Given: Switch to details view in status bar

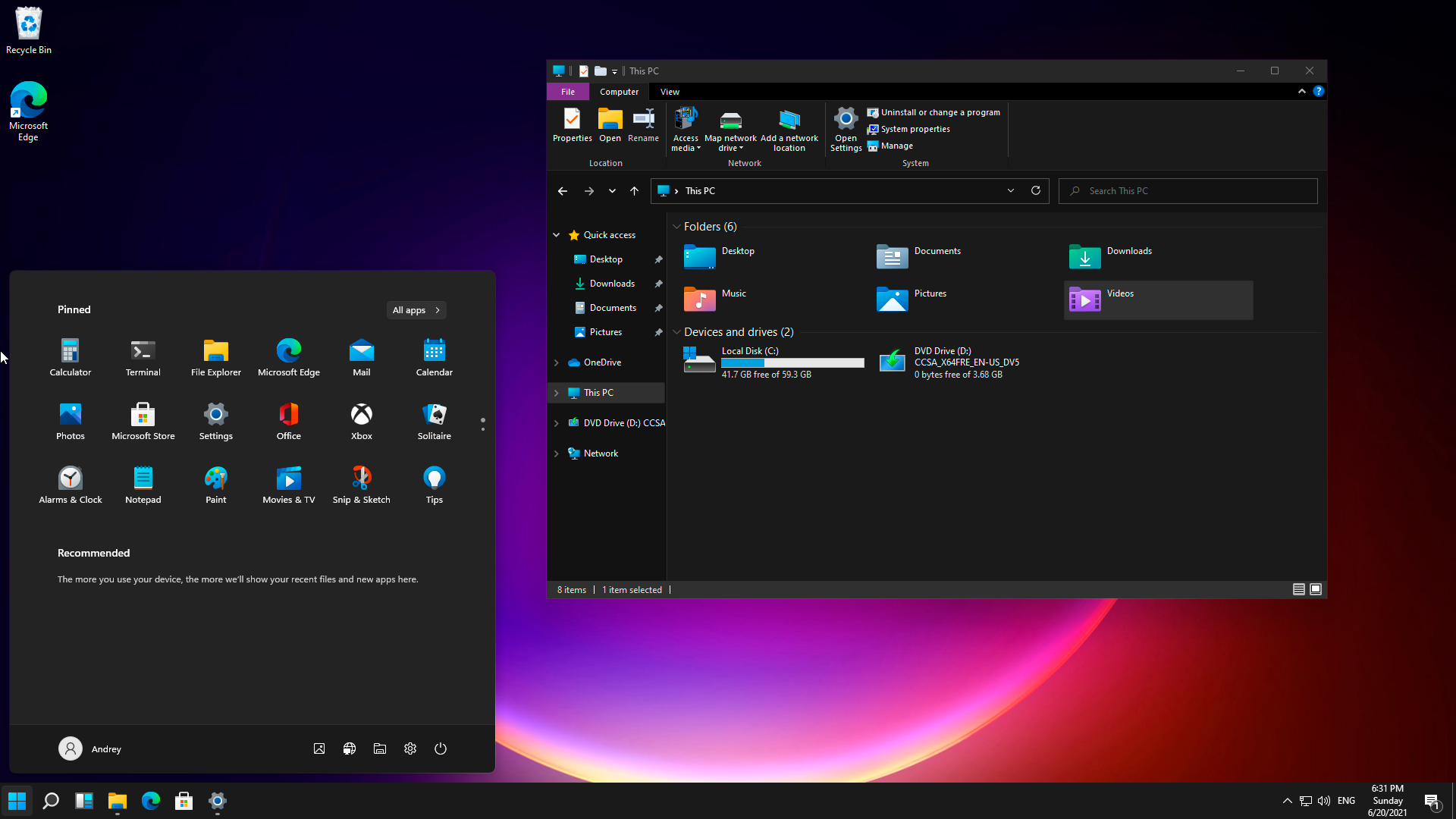Looking at the screenshot, I should click(x=1299, y=589).
